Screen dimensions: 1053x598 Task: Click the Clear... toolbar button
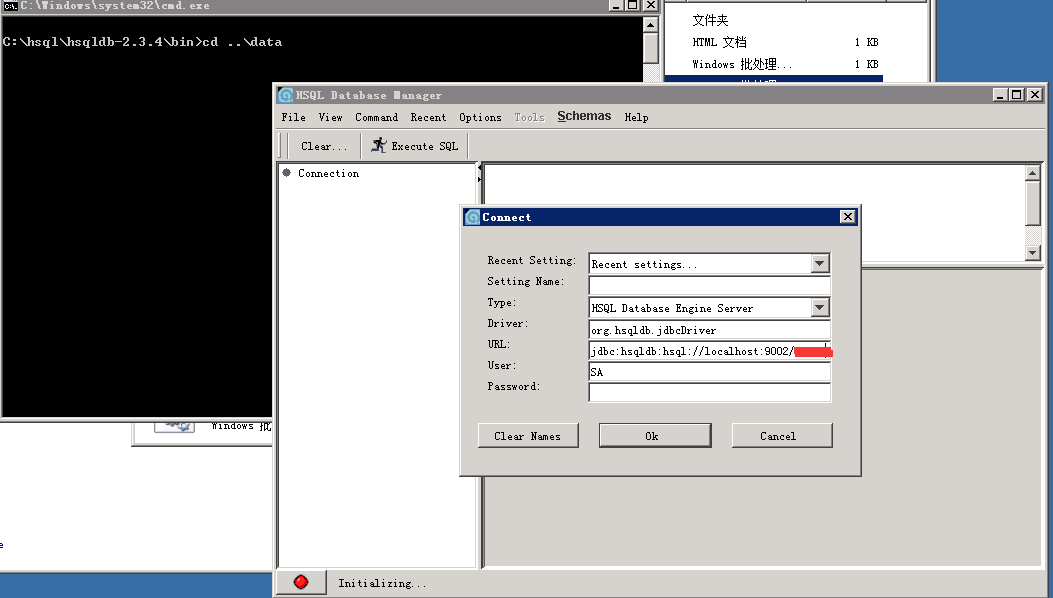324,146
